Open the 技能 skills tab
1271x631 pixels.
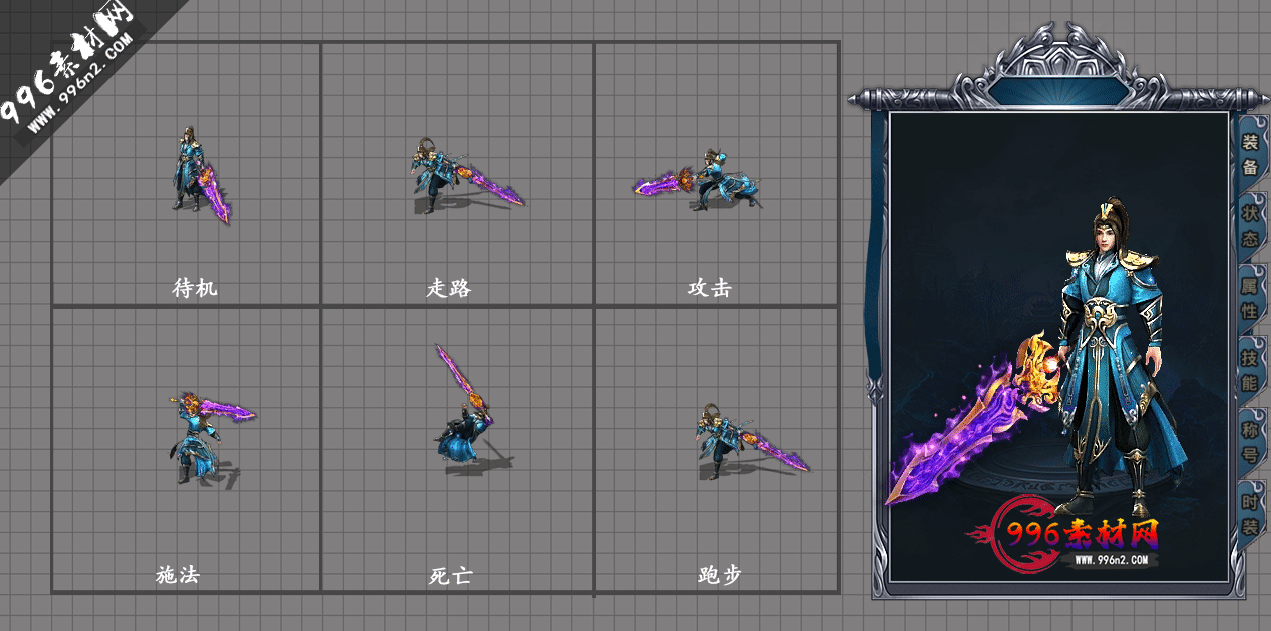1250,370
